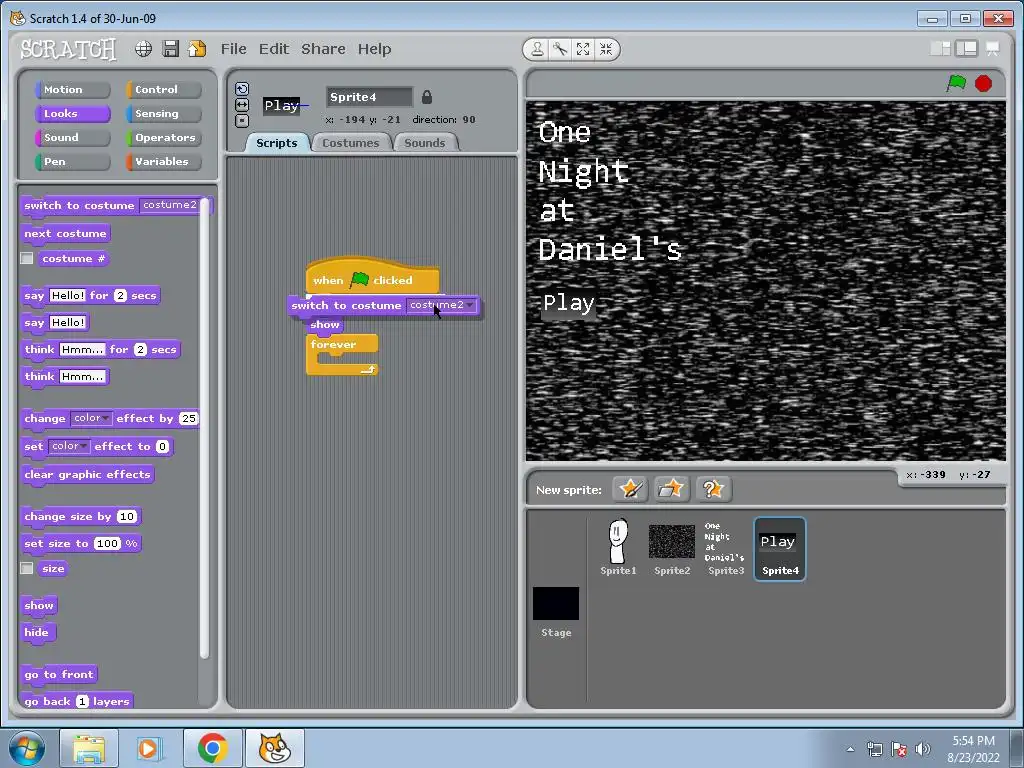Save project with floppy disk icon
This screenshot has height=768, width=1024.
pyautogui.click(x=170, y=49)
